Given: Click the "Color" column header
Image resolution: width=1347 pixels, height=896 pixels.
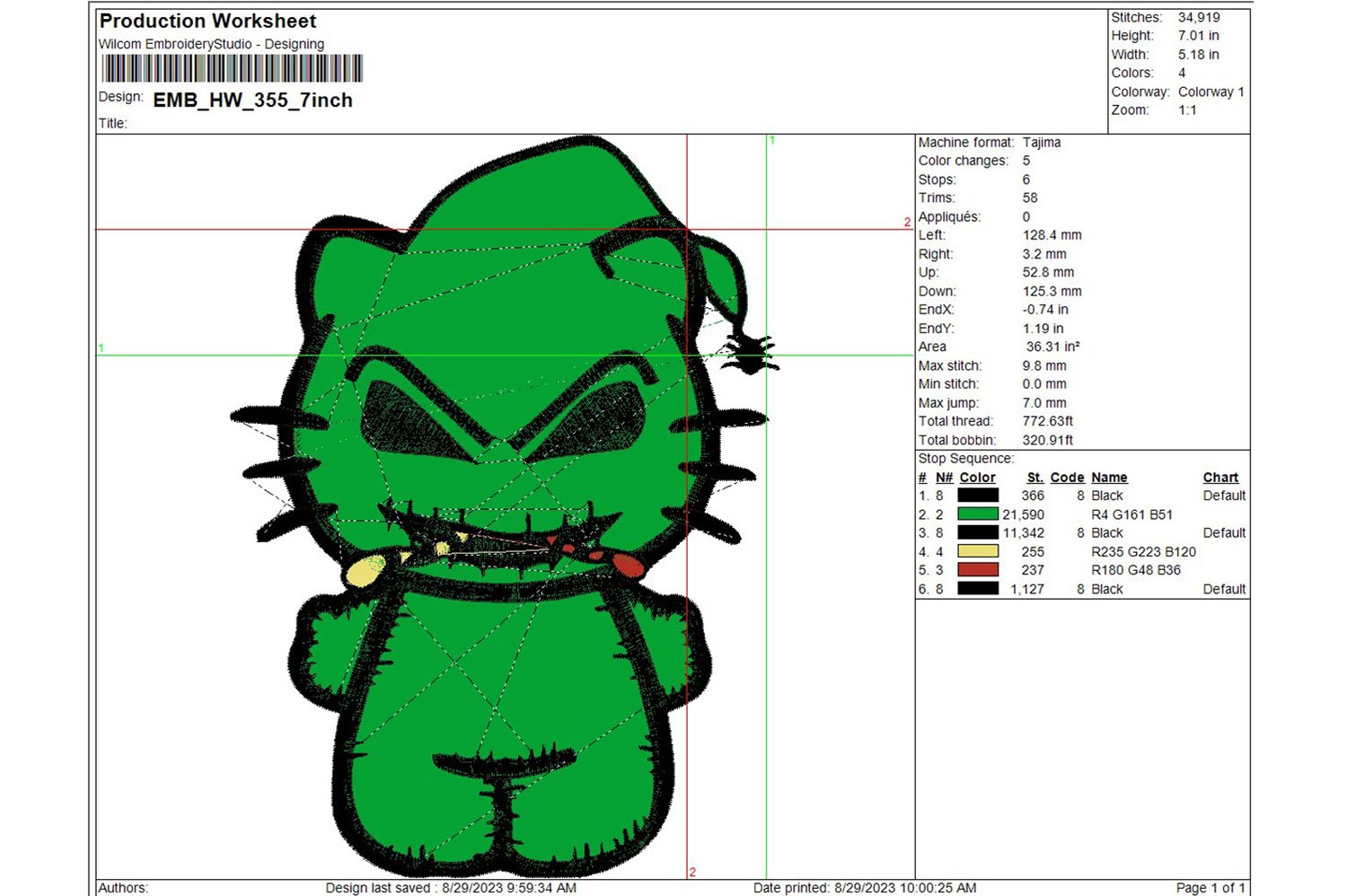Looking at the screenshot, I should click(977, 478).
